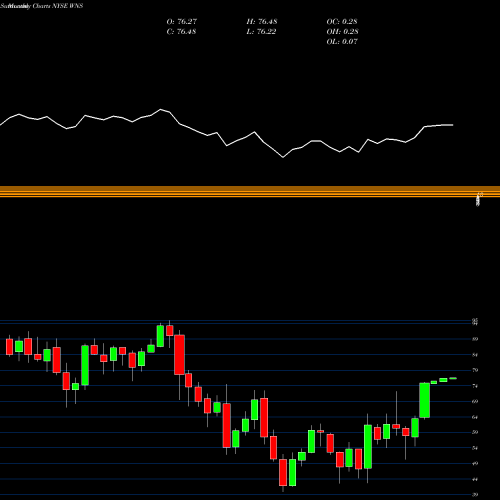
Task: Click the orange horizontal band across the chart
Action: [250, 192]
